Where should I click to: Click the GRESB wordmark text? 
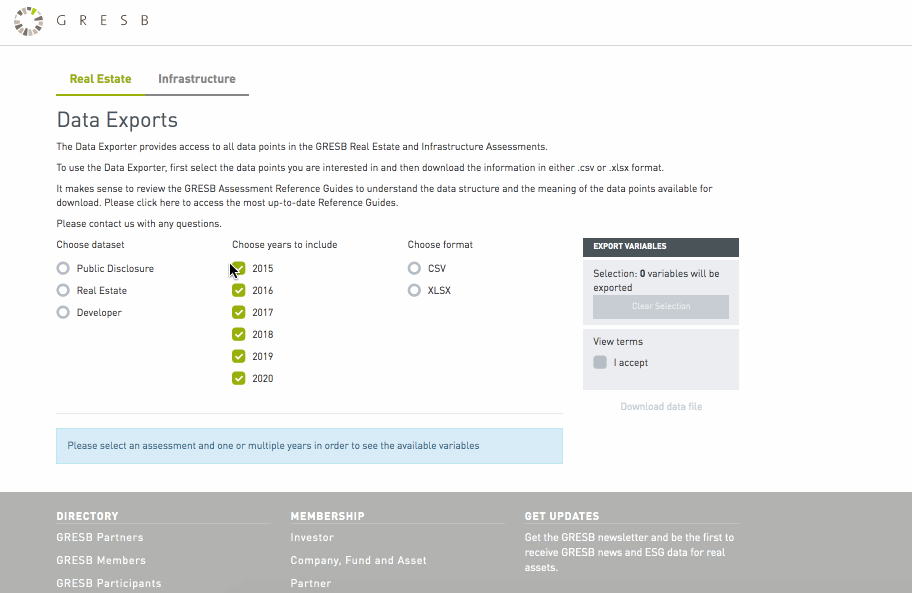(103, 20)
